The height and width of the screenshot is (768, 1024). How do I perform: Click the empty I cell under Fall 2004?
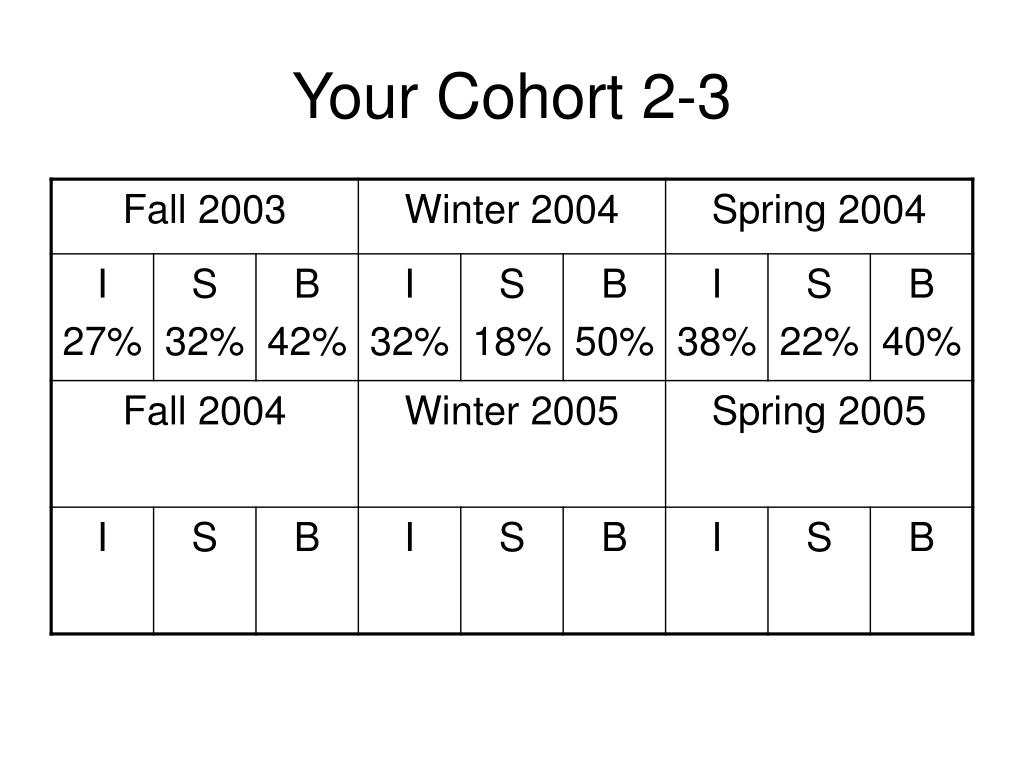coord(103,570)
